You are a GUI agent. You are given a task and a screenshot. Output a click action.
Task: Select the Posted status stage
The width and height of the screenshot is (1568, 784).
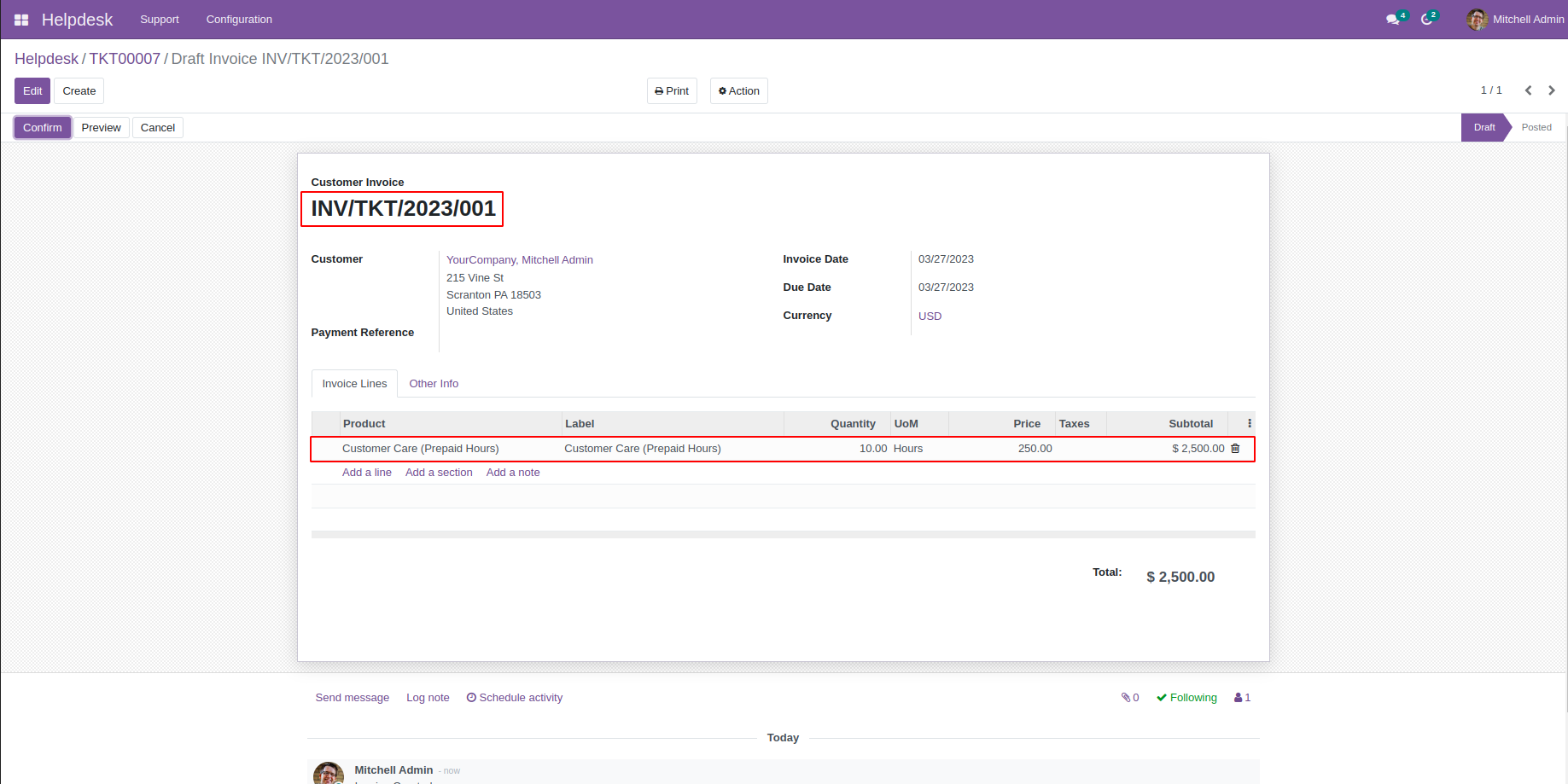click(x=1536, y=128)
